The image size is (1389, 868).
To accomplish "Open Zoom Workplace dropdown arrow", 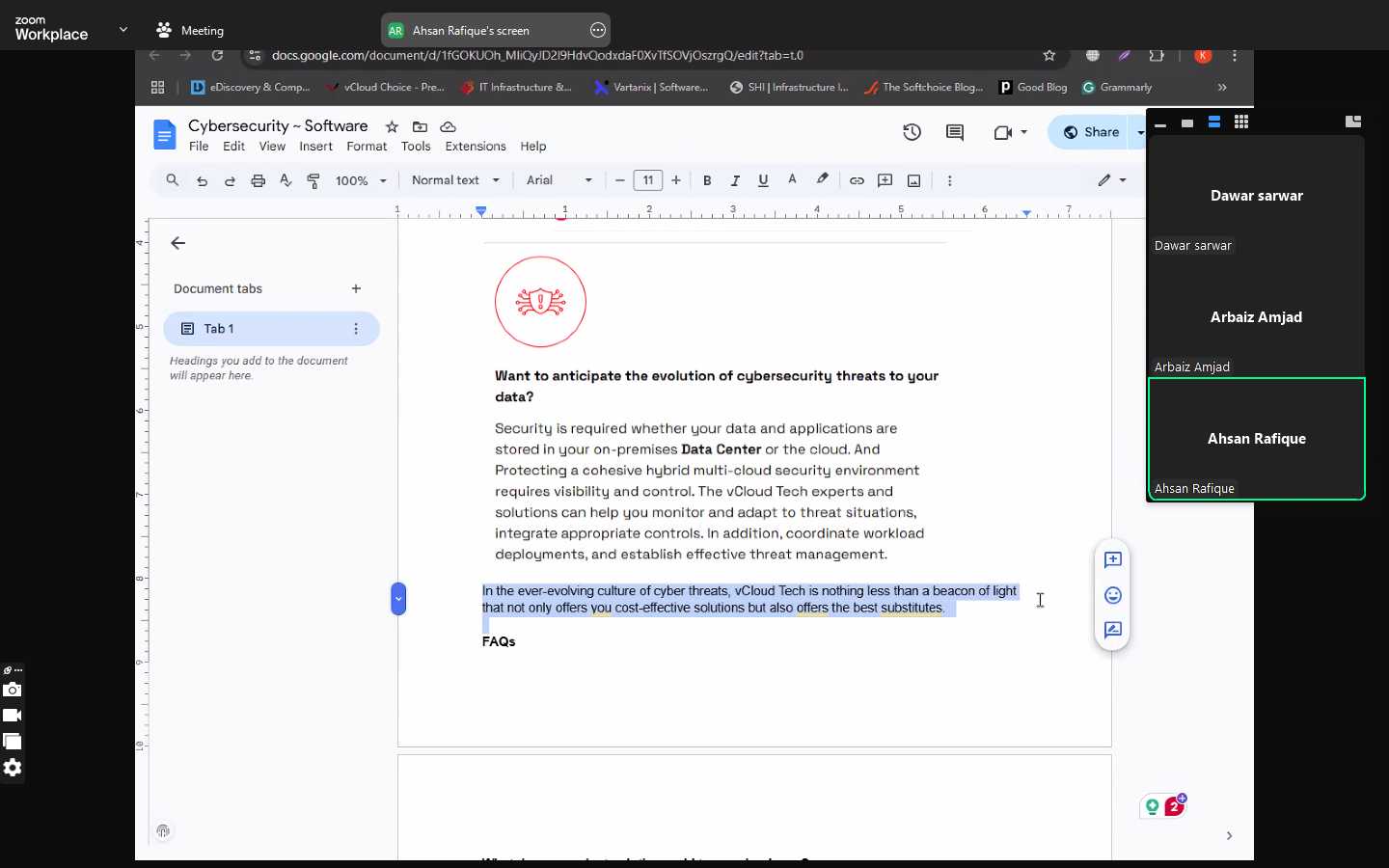I will 123,30.
